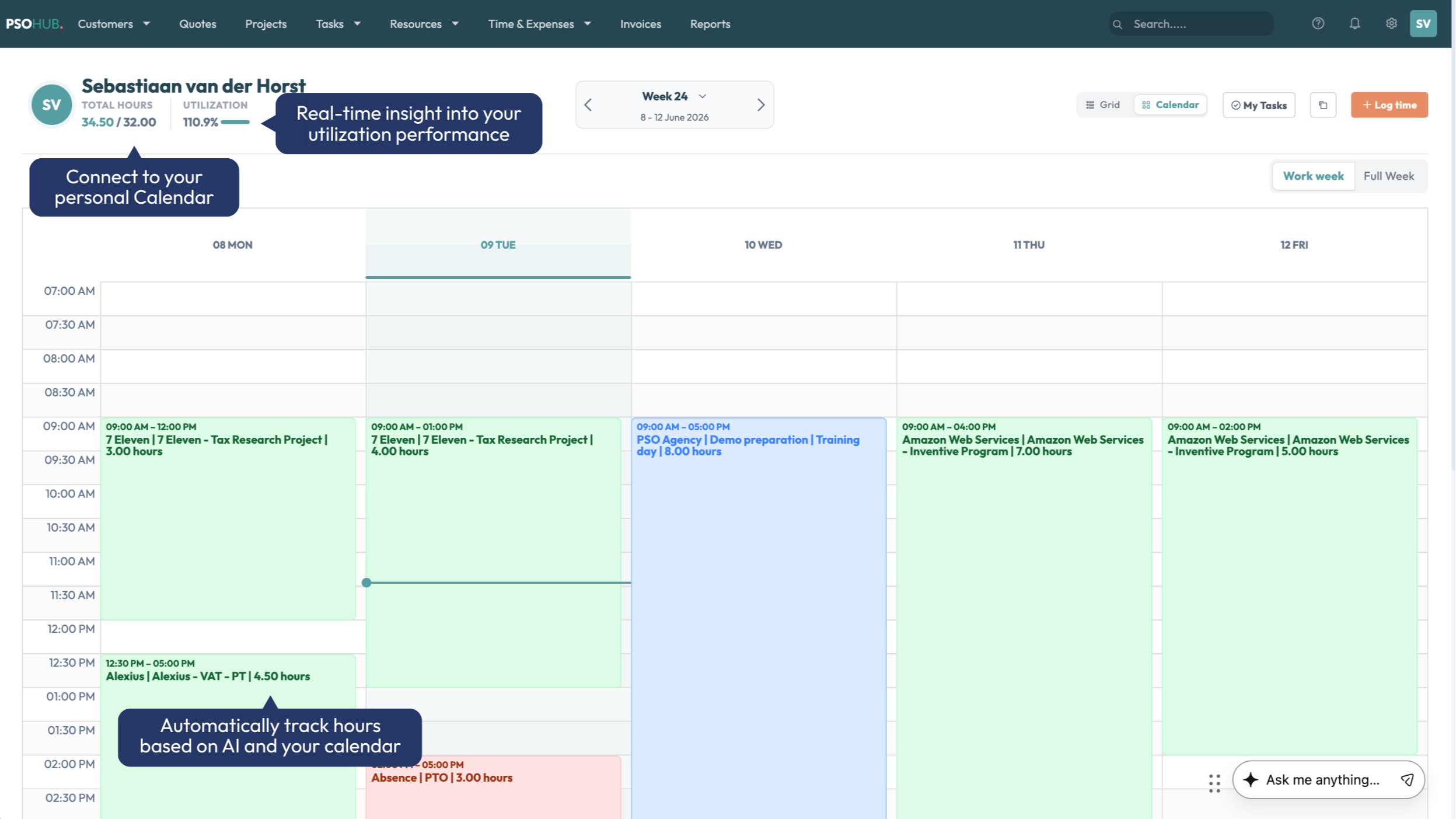
Task: Go to previous week arrow
Action: [588, 105]
